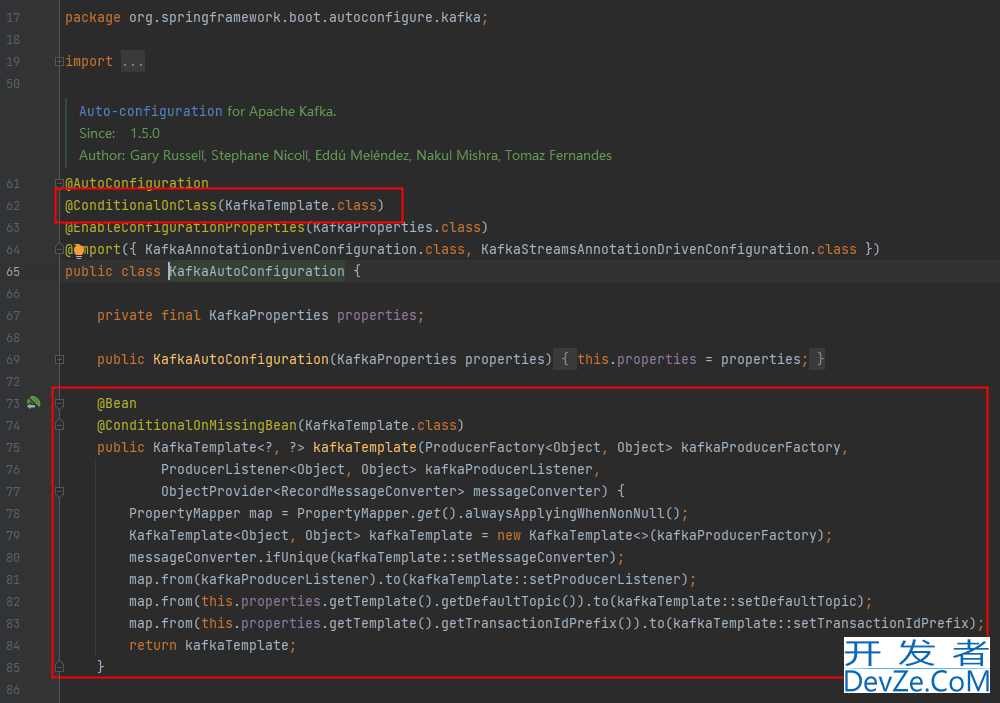Expand the constructor fold marker on line 69

[59, 359]
